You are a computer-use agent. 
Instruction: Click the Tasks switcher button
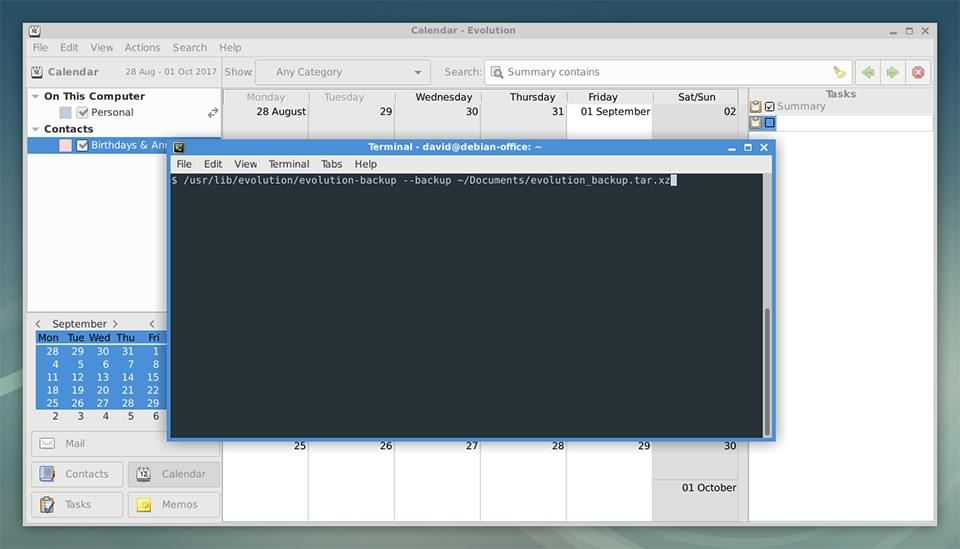[x=77, y=504]
